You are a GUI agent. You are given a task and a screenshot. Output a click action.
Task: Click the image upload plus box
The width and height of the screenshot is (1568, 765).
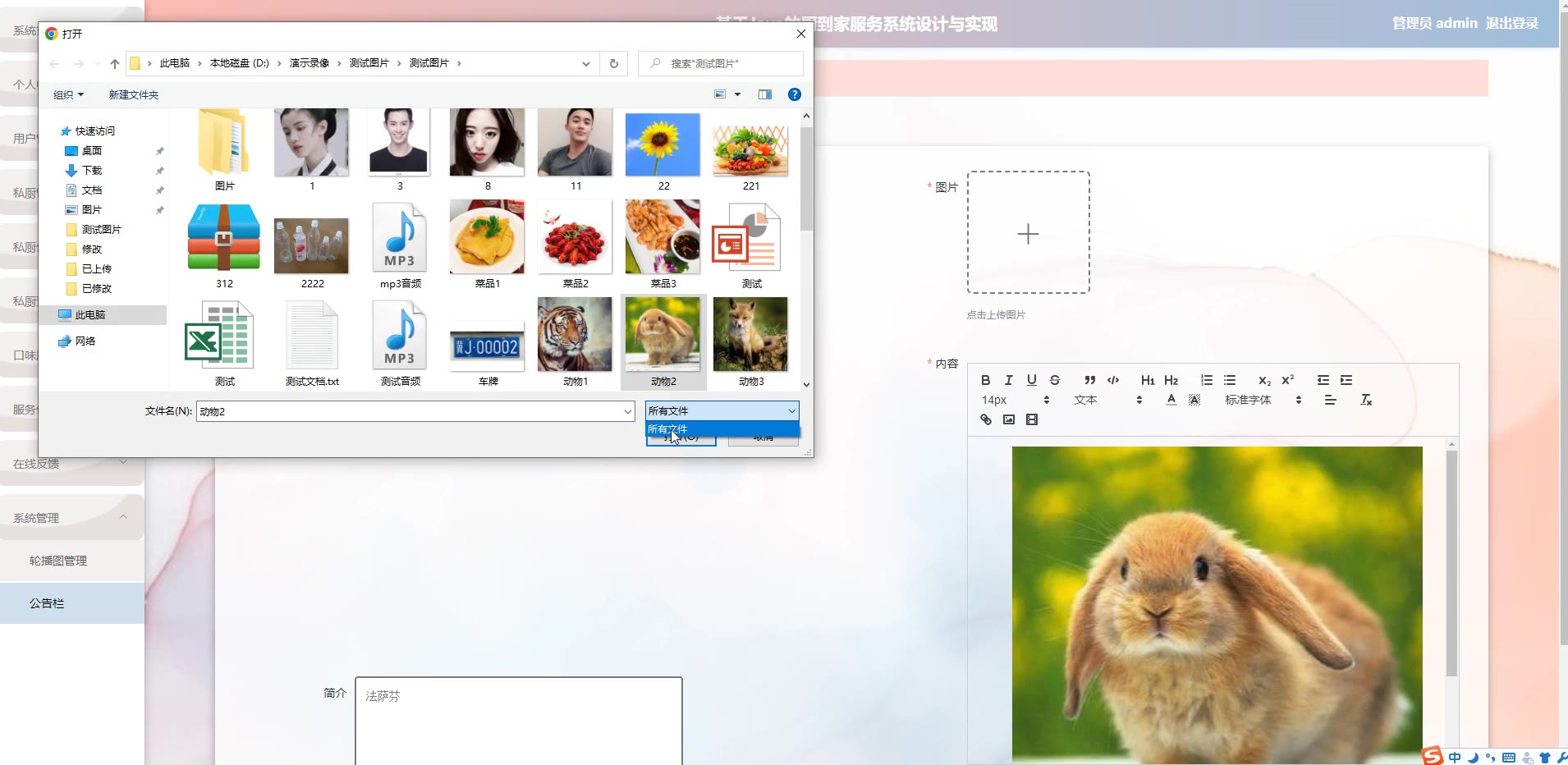(x=1028, y=232)
